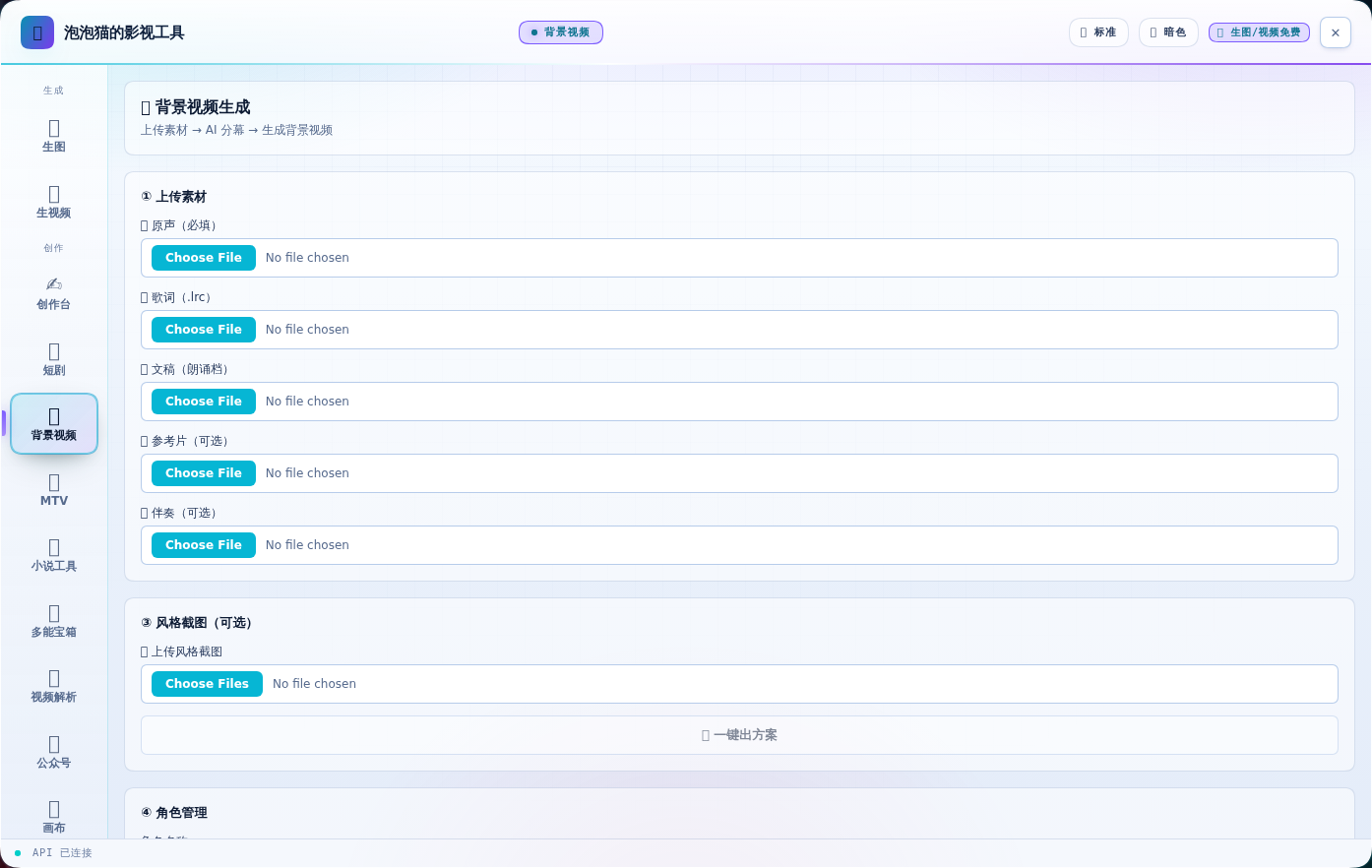This screenshot has width=1372, height=868.
Task: Click the ④ 角色管理 section title
Action: pyautogui.click(x=174, y=813)
